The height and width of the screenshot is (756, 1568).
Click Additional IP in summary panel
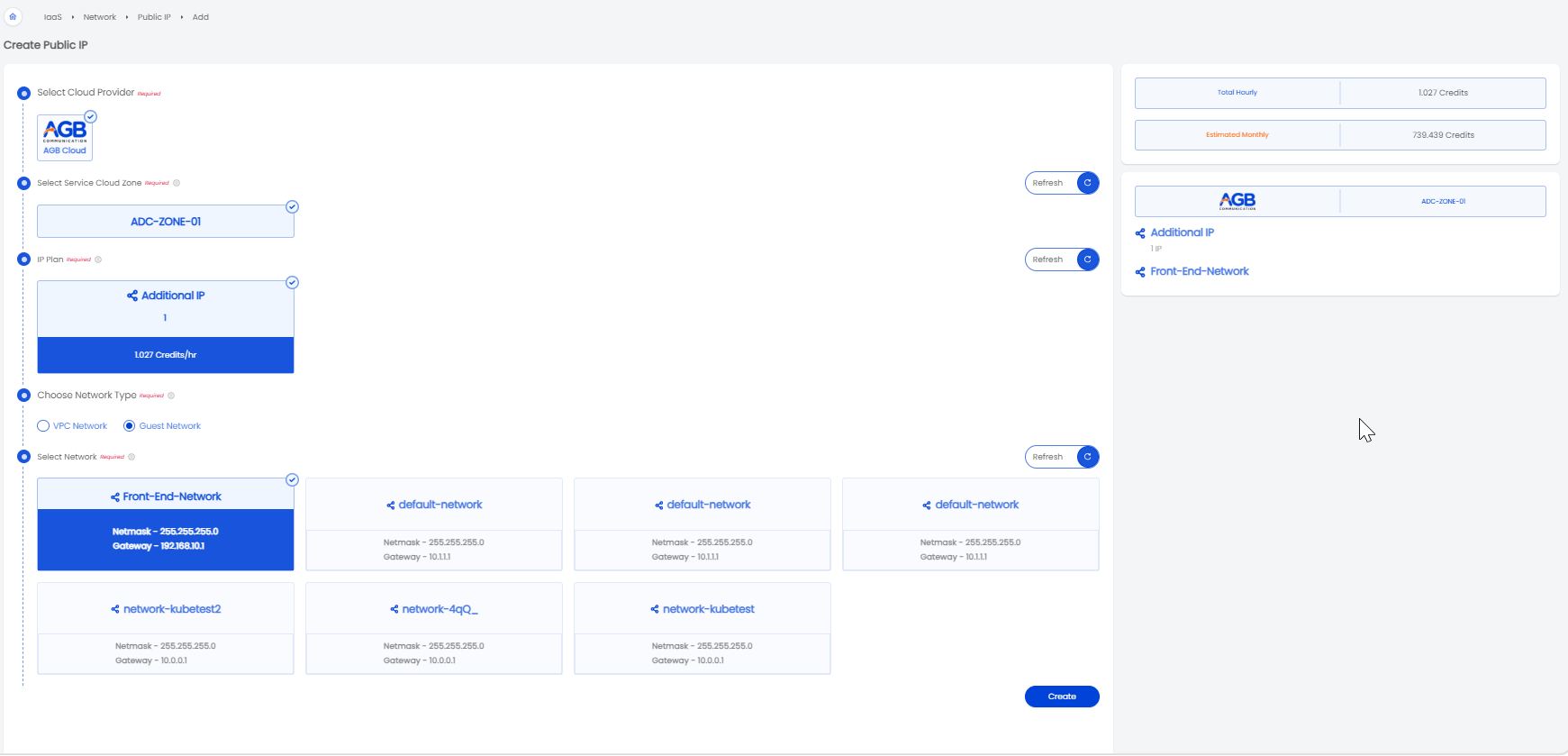1183,232
